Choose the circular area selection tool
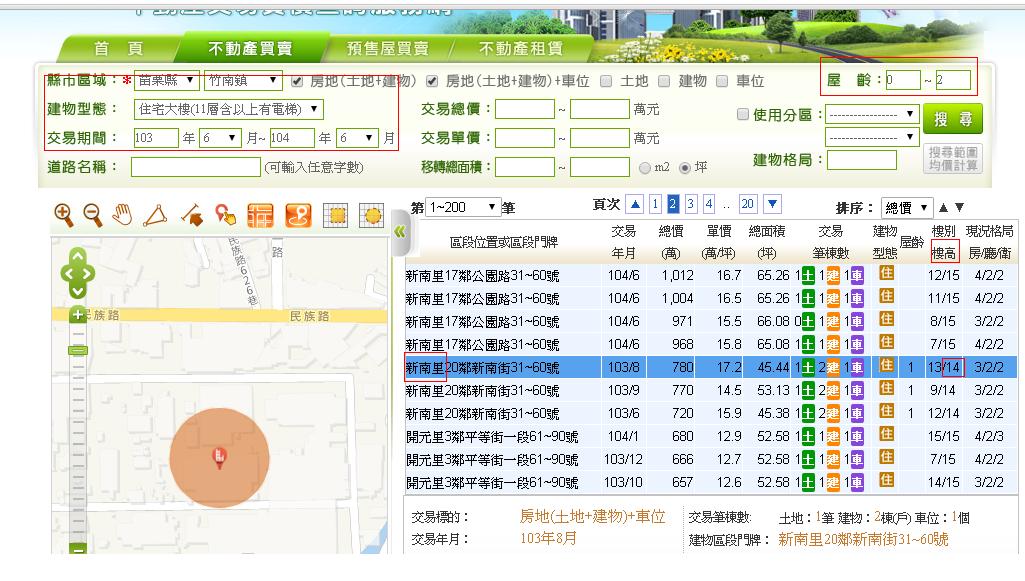The image size is (1025, 581). 371,215
